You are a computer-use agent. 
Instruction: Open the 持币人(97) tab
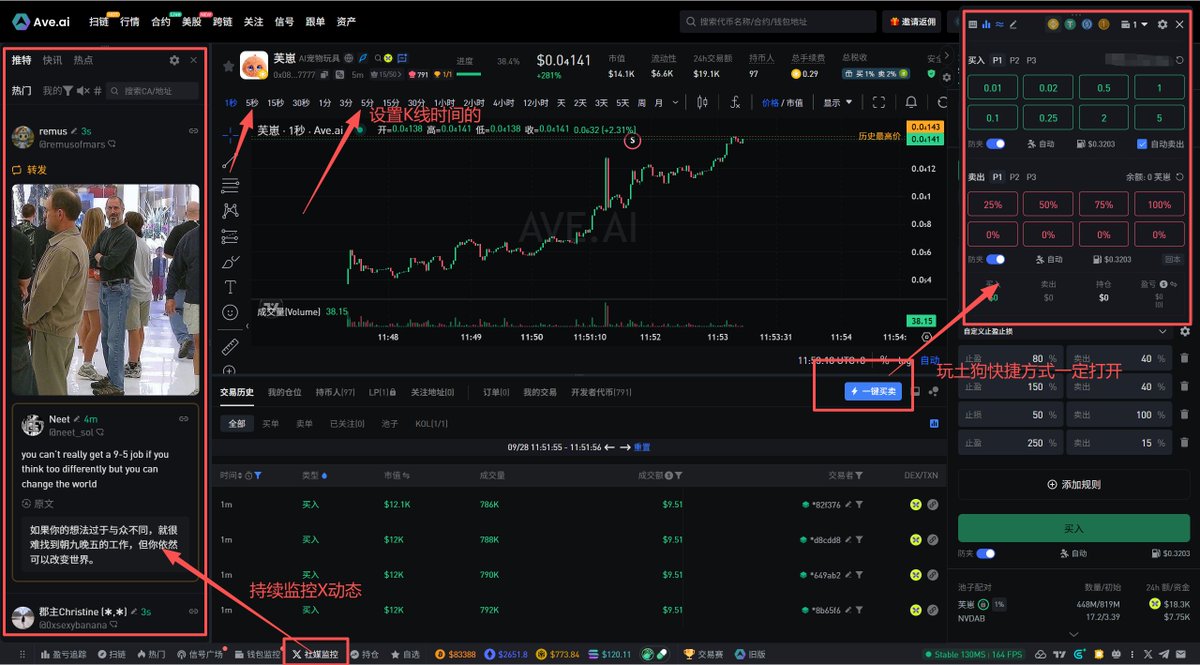(335, 392)
